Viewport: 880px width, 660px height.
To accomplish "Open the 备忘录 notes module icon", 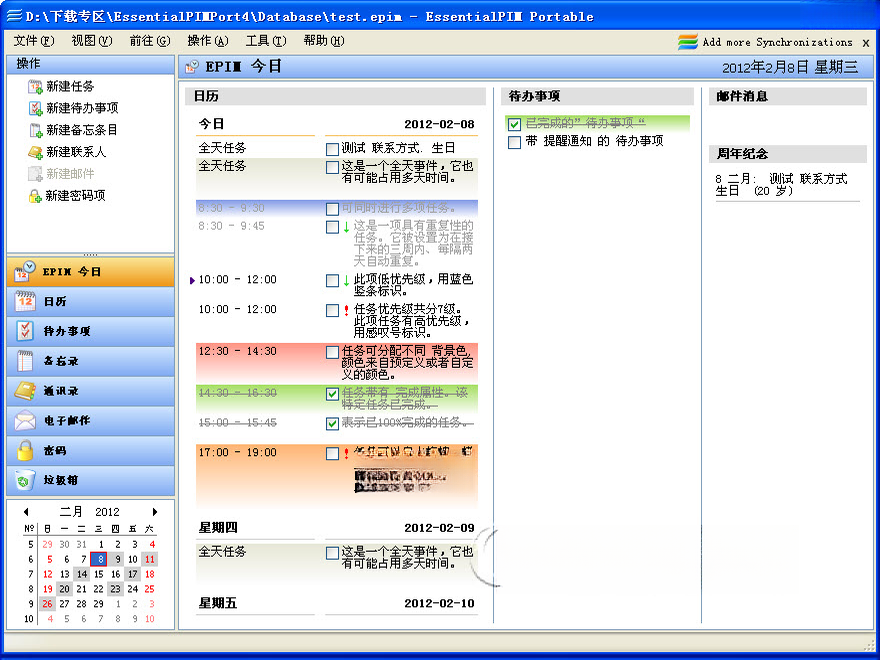I will (x=25, y=361).
